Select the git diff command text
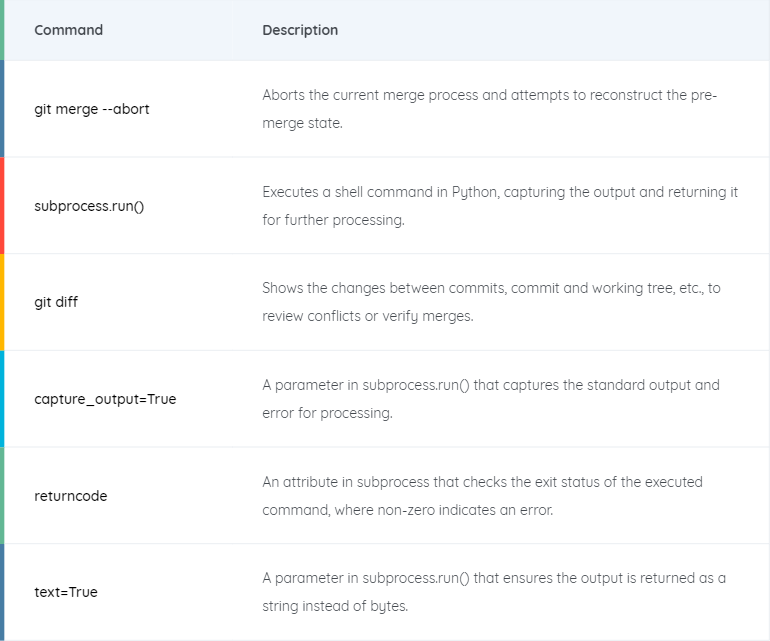This screenshot has height=641, width=770. tap(56, 302)
